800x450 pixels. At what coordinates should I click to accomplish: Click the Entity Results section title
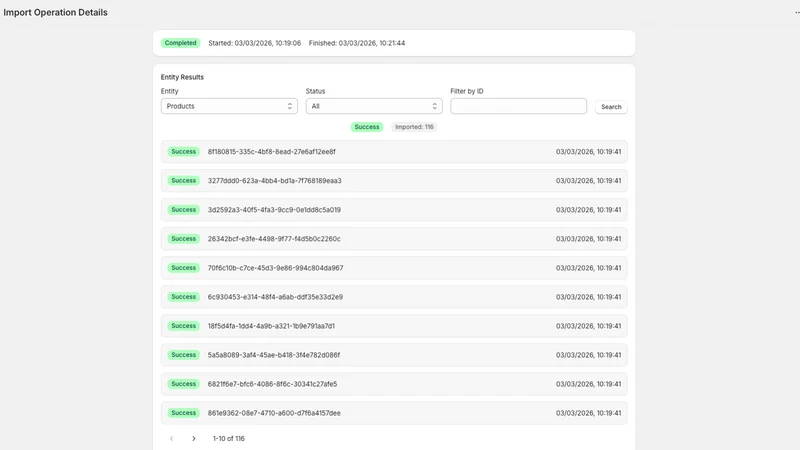click(x=182, y=77)
